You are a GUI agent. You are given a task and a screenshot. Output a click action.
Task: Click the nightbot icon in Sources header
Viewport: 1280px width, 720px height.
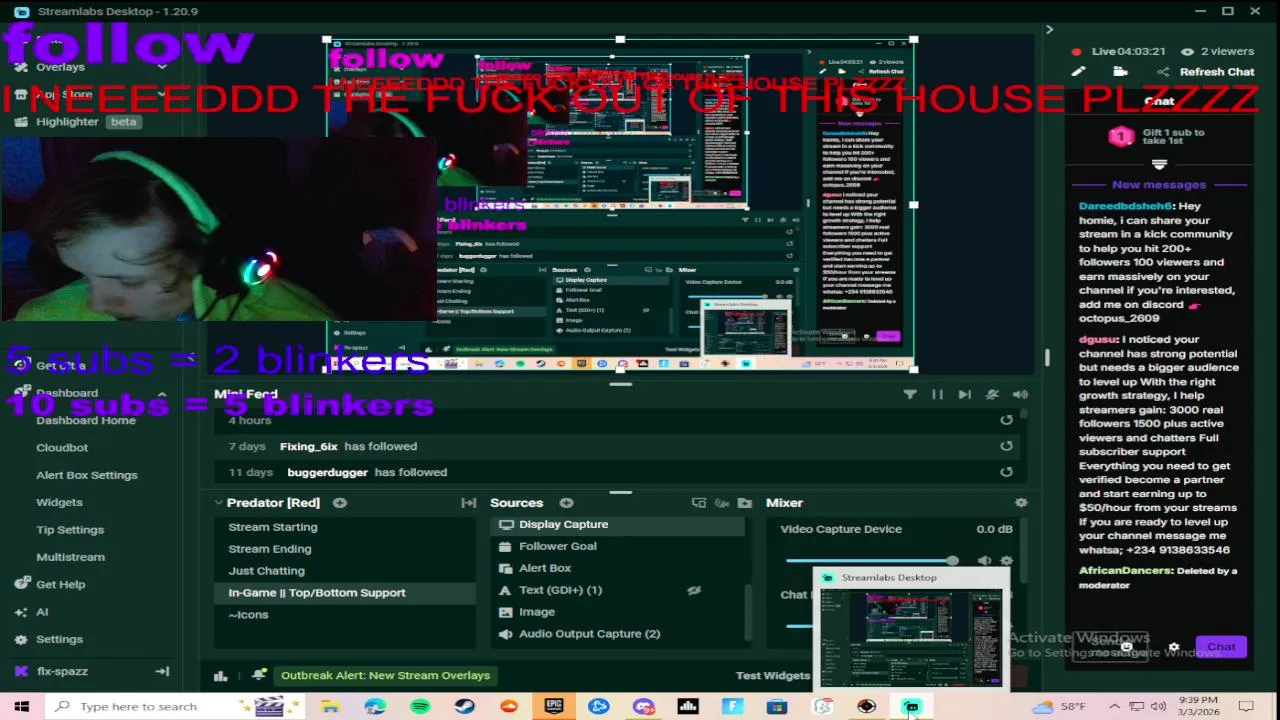[722, 503]
